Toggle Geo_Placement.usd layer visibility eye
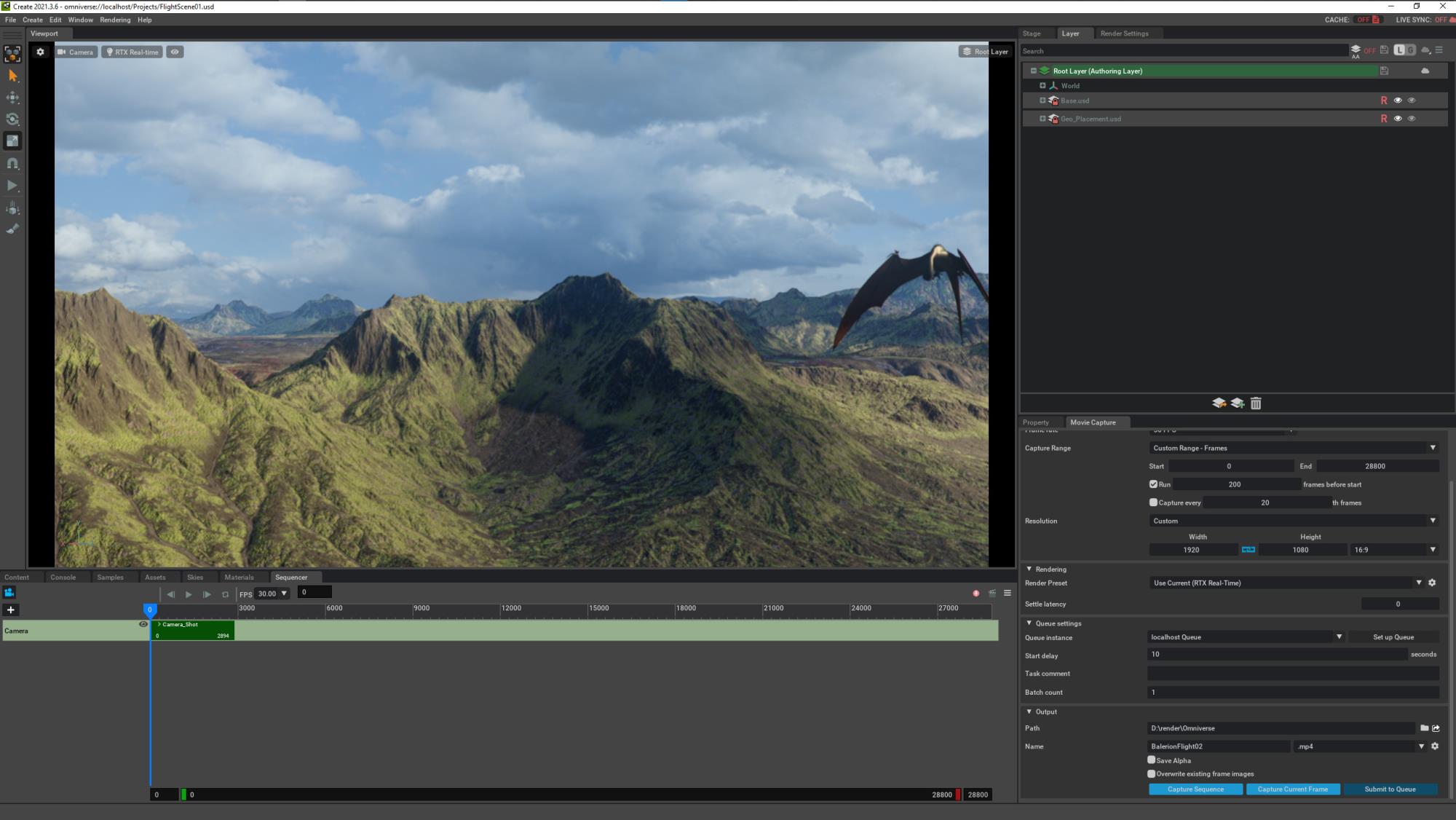Image resolution: width=1456 pixels, height=820 pixels. tap(1397, 119)
